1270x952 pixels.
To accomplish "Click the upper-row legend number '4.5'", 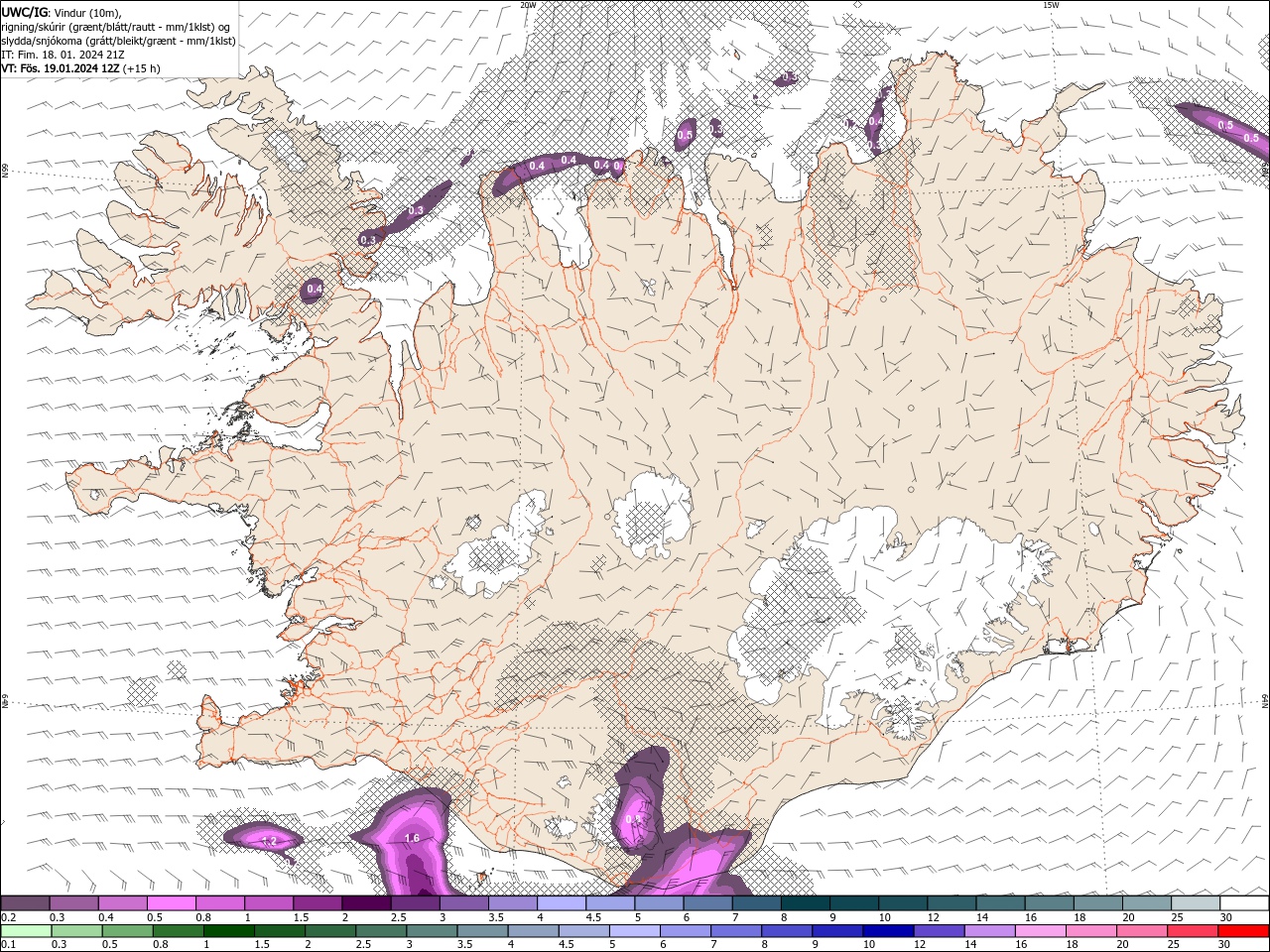I will [593, 917].
